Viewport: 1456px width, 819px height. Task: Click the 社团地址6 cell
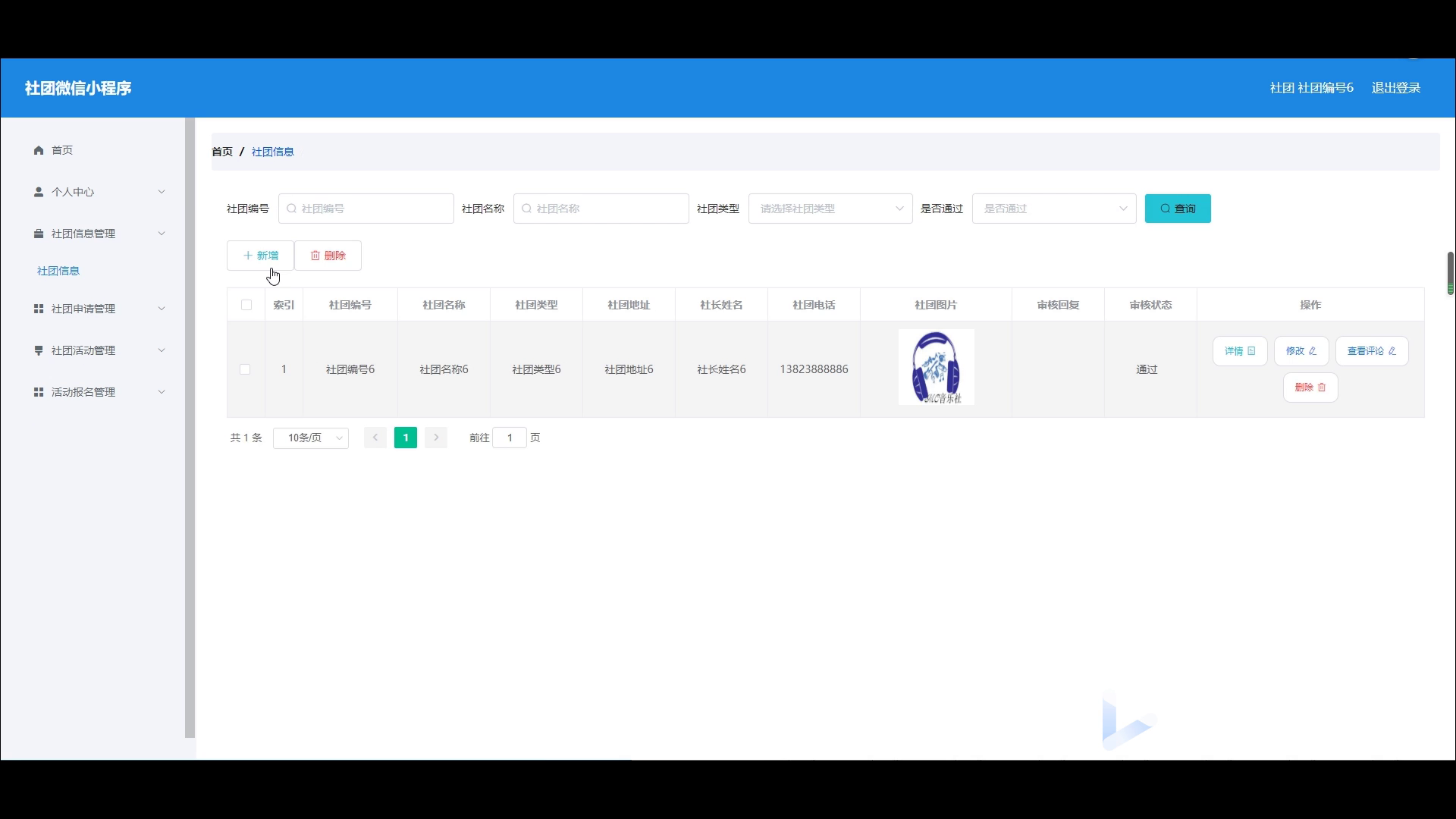(x=629, y=369)
